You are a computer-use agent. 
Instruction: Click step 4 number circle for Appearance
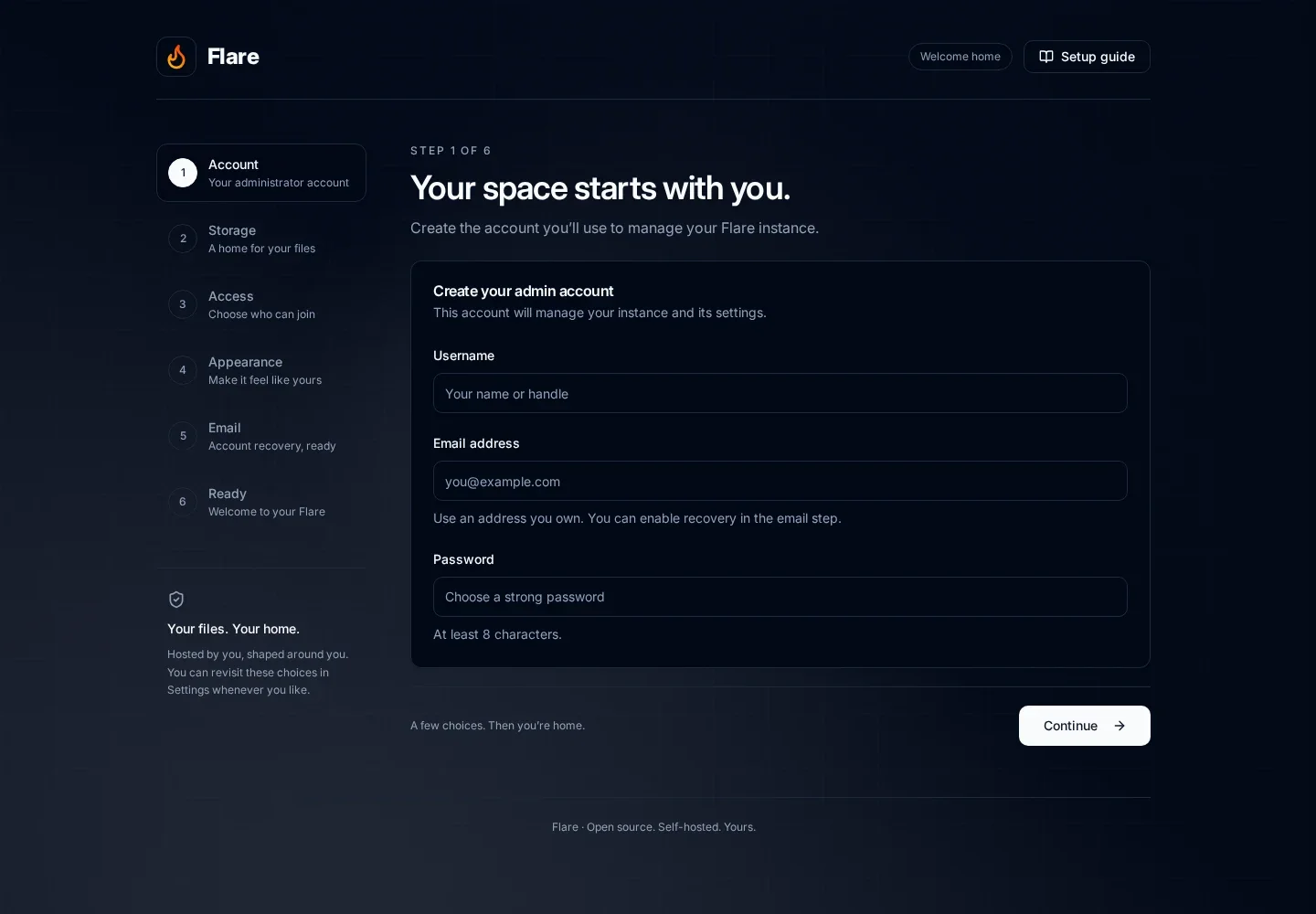183,370
